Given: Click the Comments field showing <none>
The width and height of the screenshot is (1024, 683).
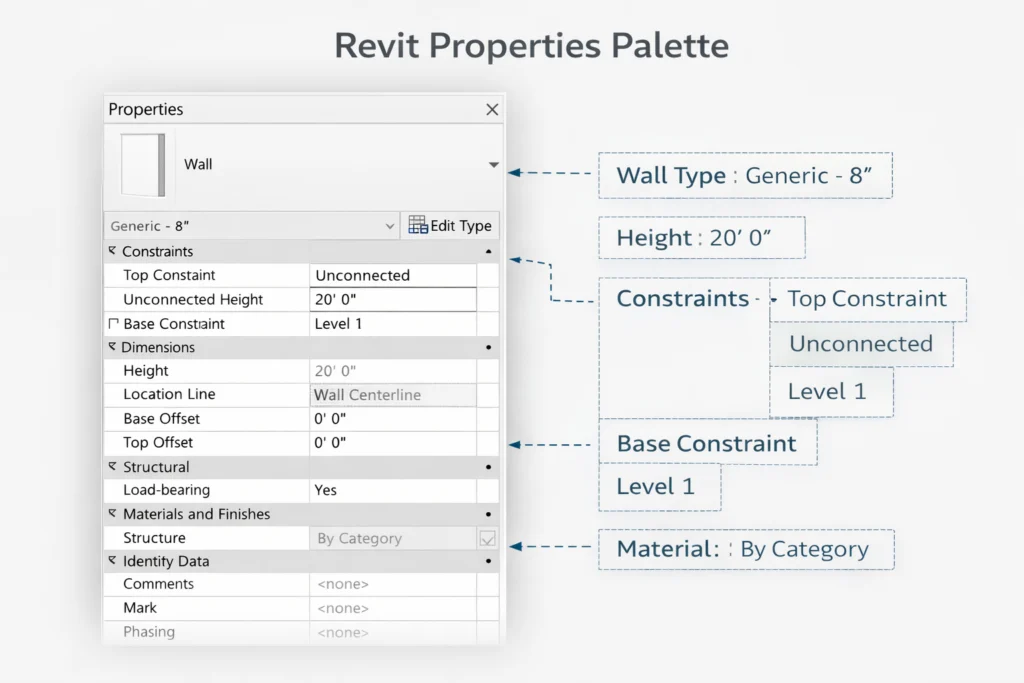Looking at the screenshot, I should pos(392,584).
